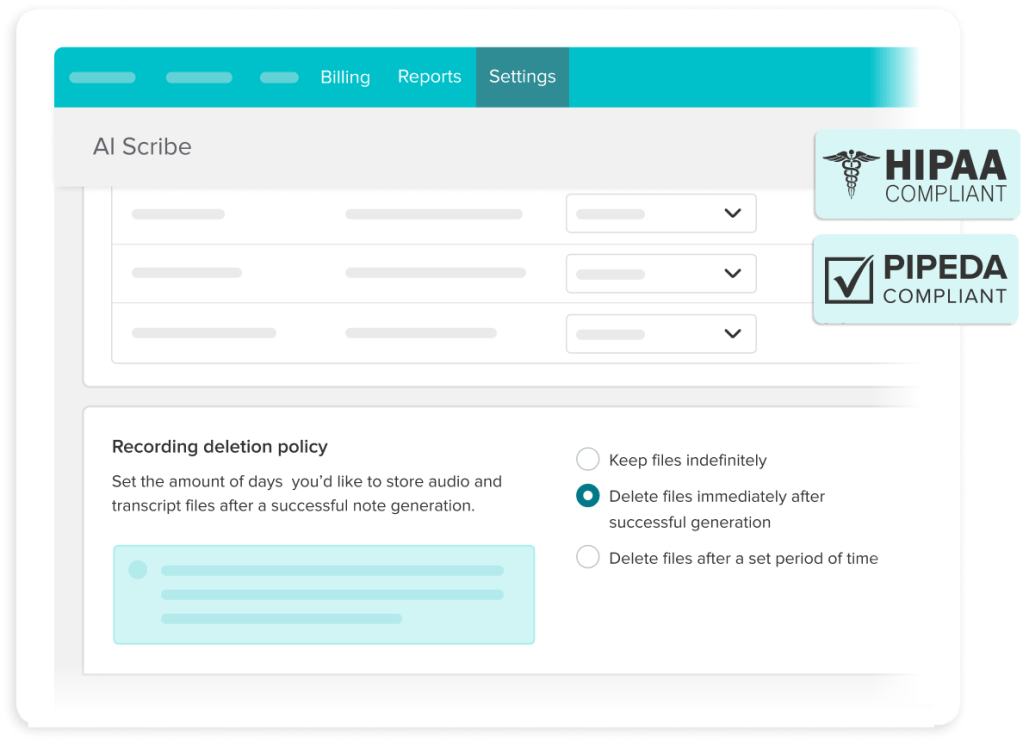
Task: Click the Recording deletion policy heading
Action: coord(220,447)
